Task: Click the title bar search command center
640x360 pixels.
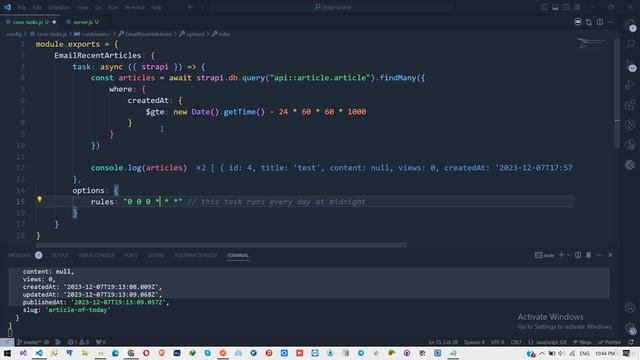Action: [x=333, y=7]
